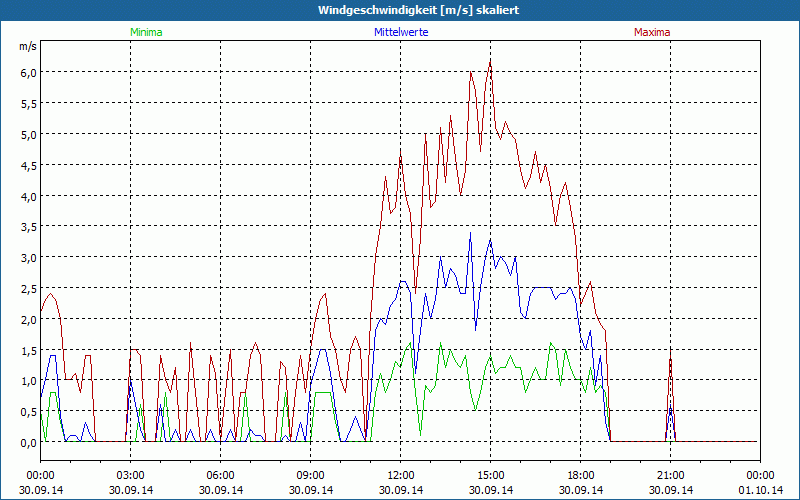Click the 01.10.14 date label

coord(760,490)
